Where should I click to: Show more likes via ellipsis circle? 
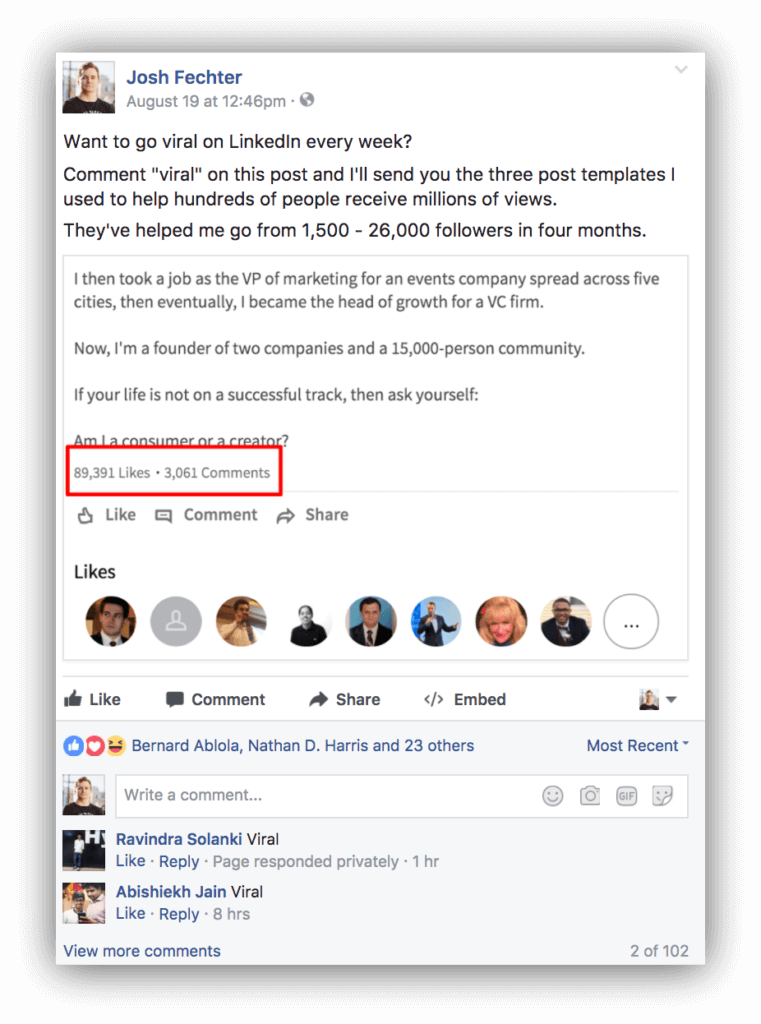pyautogui.click(x=631, y=621)
